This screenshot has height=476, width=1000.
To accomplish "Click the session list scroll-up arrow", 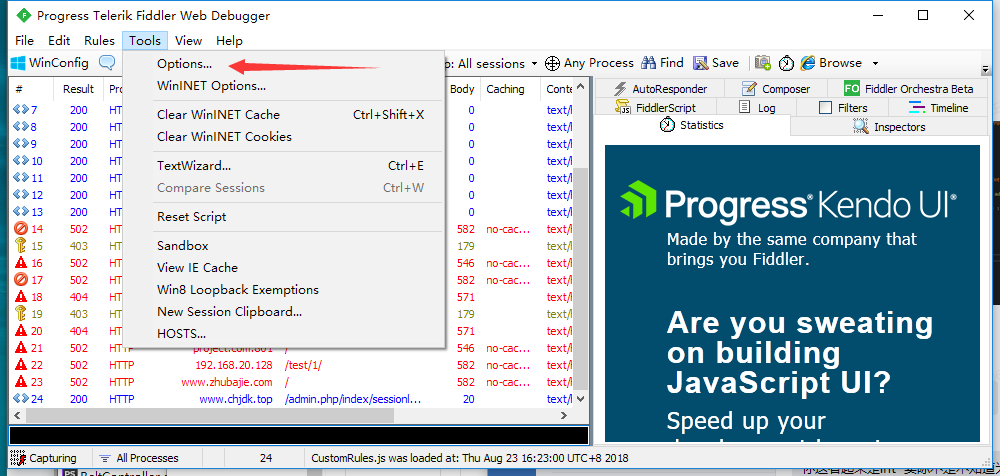I will (x=580, y=87).
